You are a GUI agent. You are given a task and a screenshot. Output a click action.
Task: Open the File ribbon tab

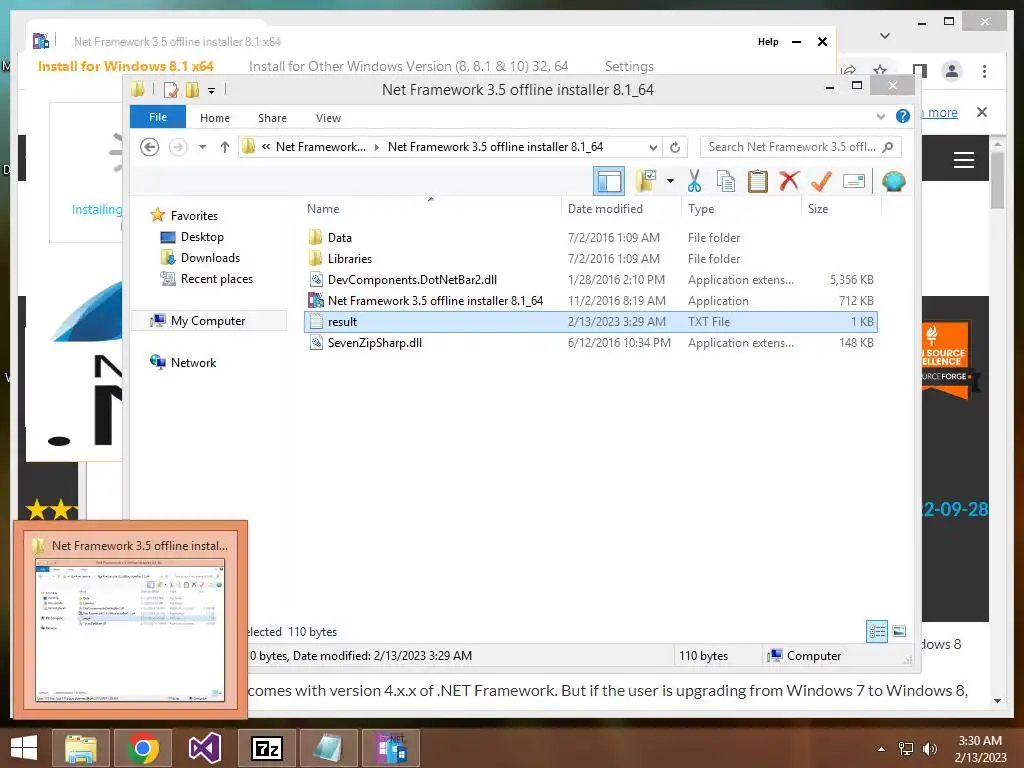(x=158, y=117)
